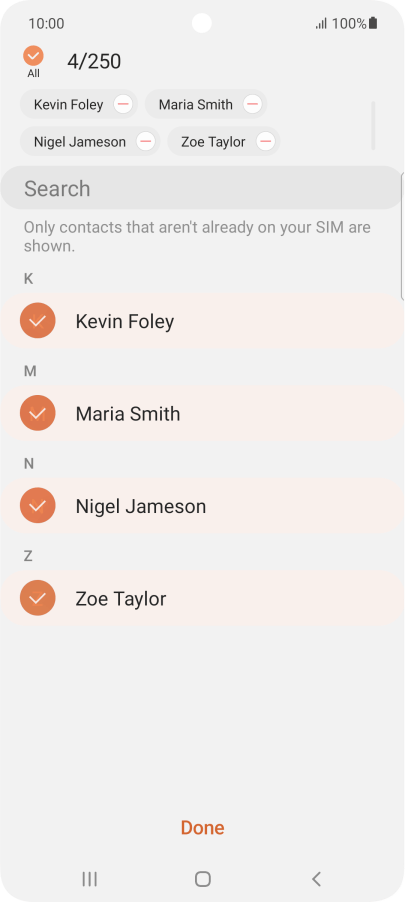The image size is (405, 902).
Task: Select the Zoe Taylor name row
Action: pyautogui.click(x=202, y=598)
